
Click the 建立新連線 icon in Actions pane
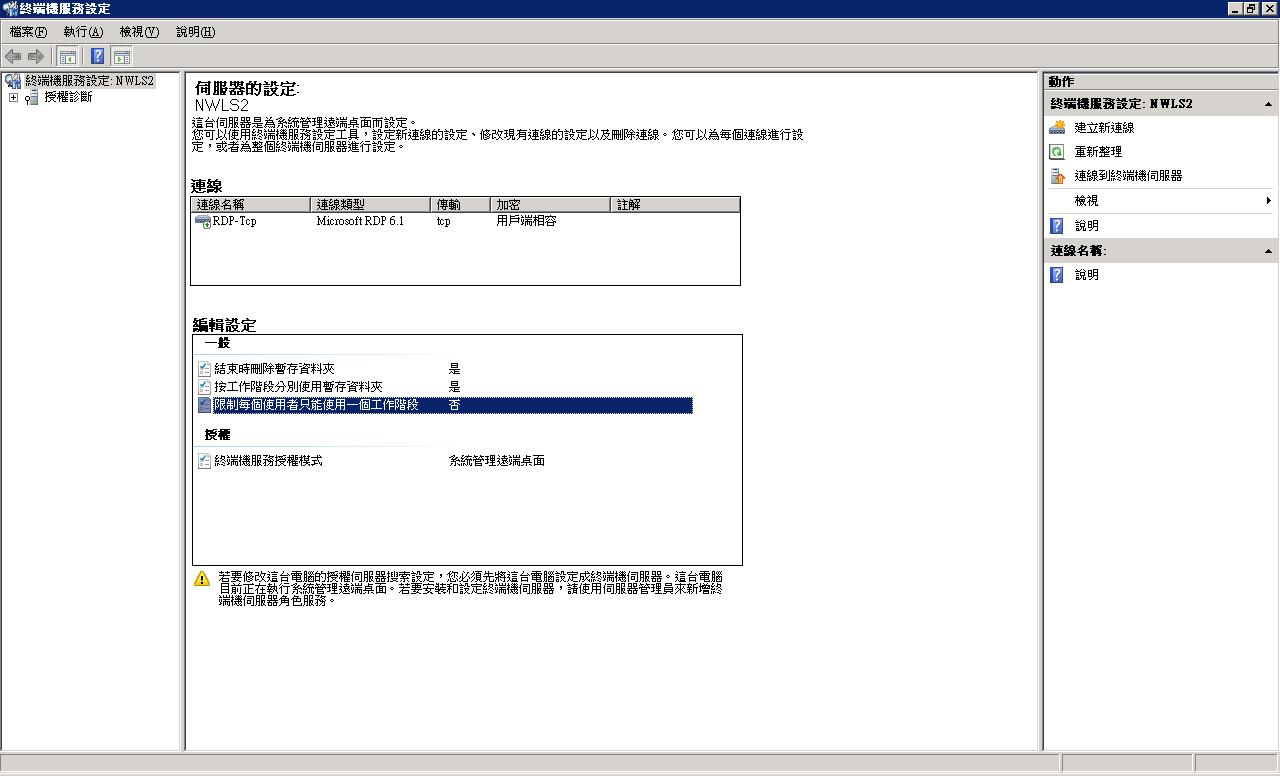coord(1057,128)
